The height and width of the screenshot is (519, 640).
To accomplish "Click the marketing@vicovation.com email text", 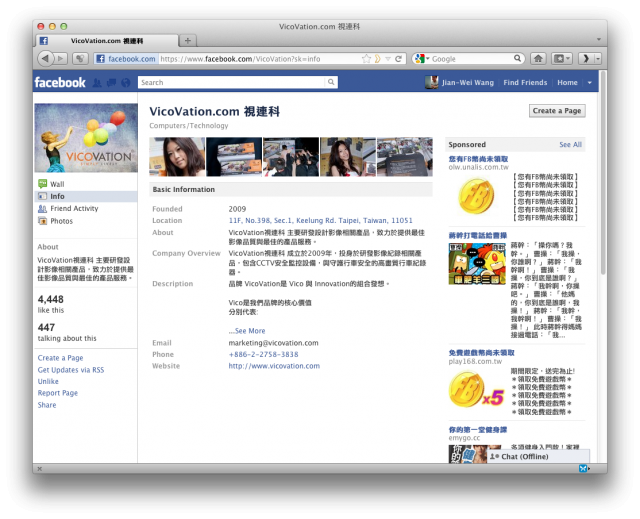I will point(273,343).
